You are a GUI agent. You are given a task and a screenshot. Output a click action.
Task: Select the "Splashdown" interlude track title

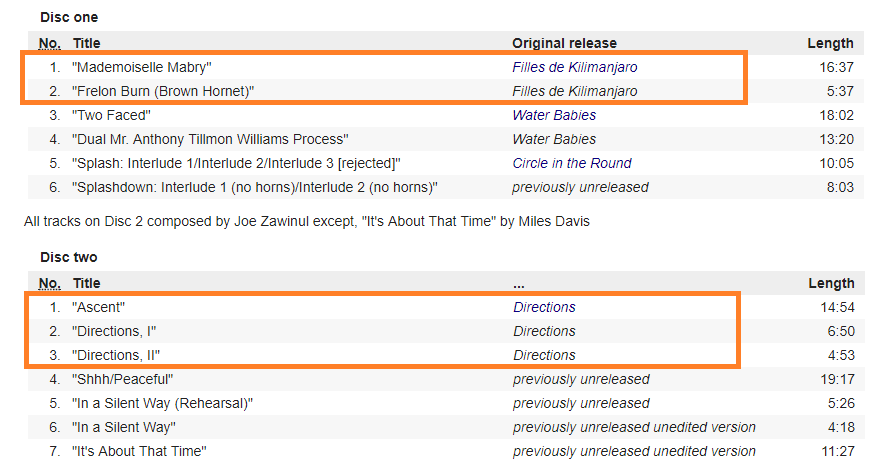pyautogui.click(x=255, y=187)
